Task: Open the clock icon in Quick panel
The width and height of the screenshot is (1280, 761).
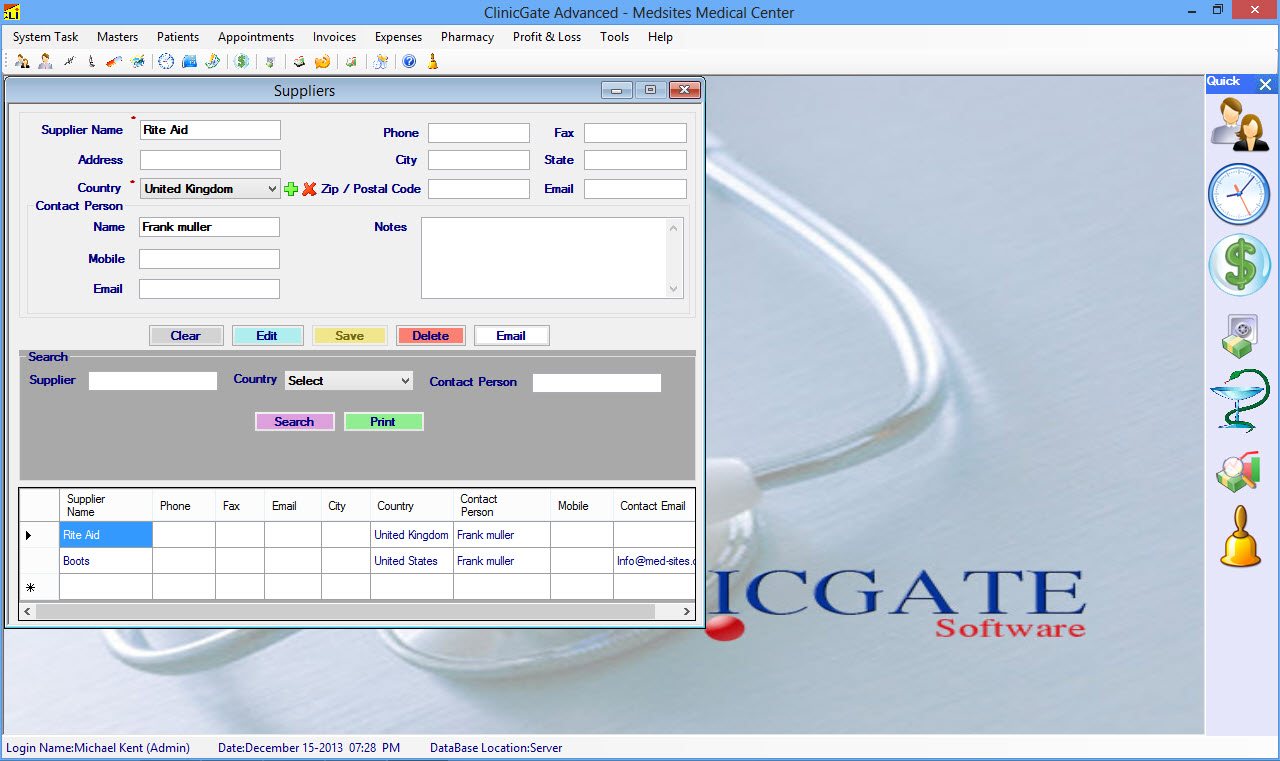Action: [1239, 194]
